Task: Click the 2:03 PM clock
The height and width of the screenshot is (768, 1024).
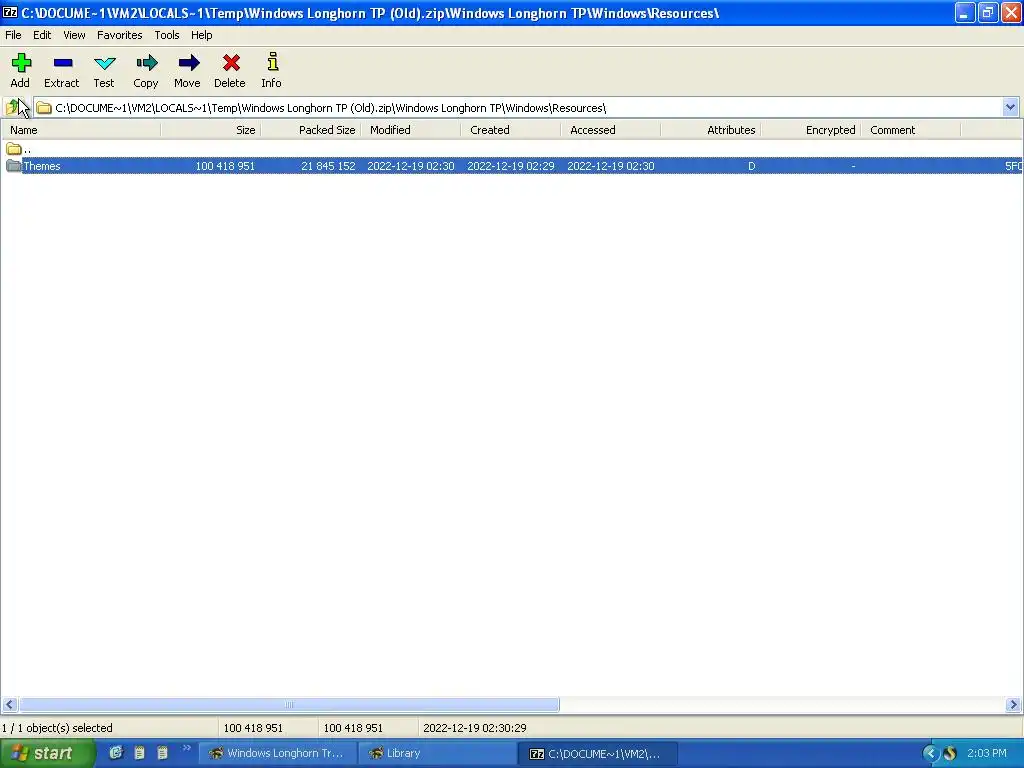Action: click(986, 753)
